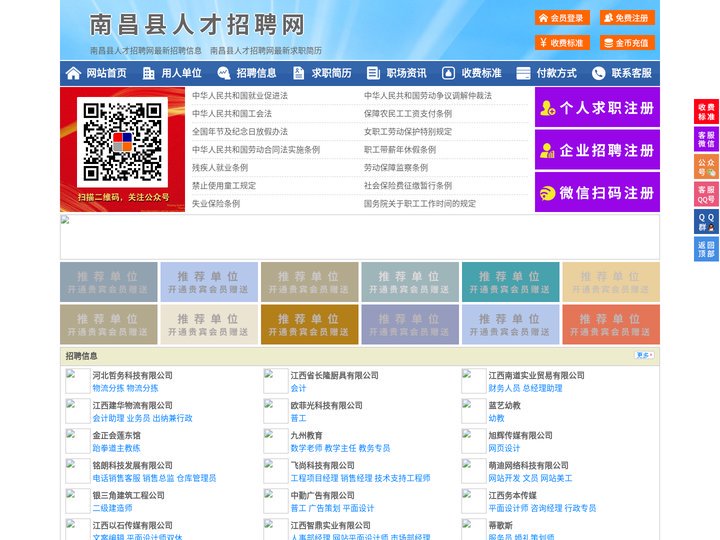
Task: Open link 社会保险费征缴暂行条例
Action: tap(408, 186)
